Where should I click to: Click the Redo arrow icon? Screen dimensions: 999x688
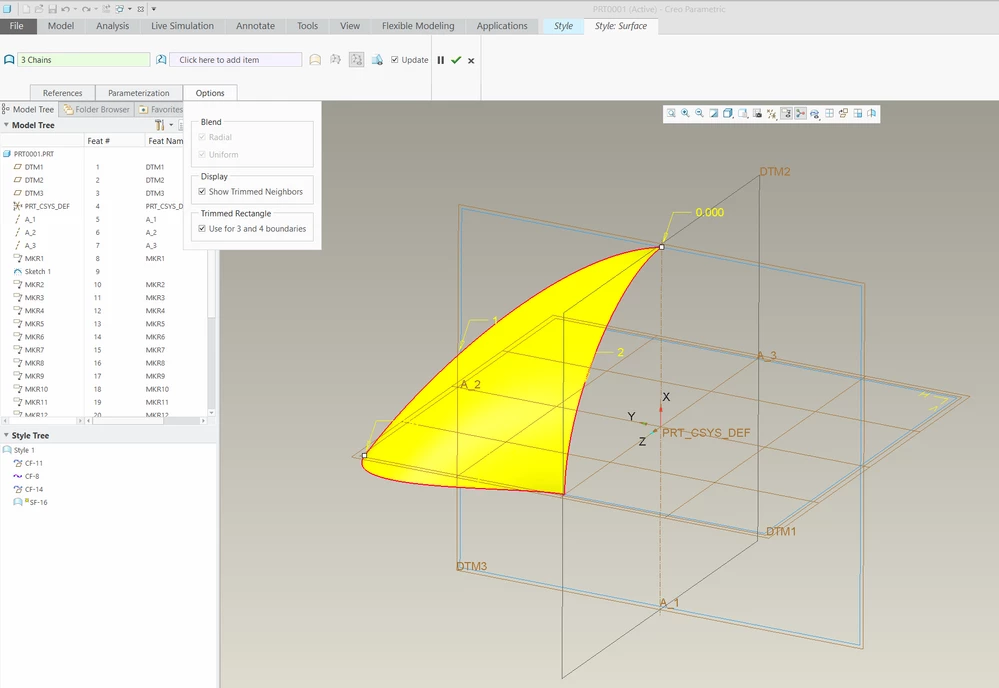[86, 9]
